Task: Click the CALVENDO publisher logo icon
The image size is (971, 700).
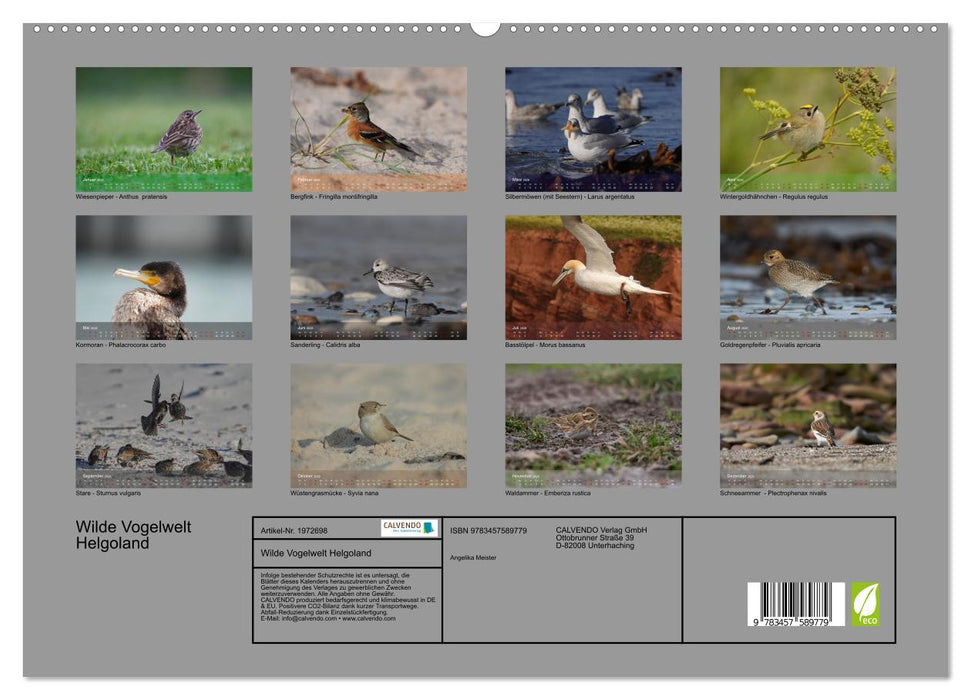Action: click(x=402, y=525)
